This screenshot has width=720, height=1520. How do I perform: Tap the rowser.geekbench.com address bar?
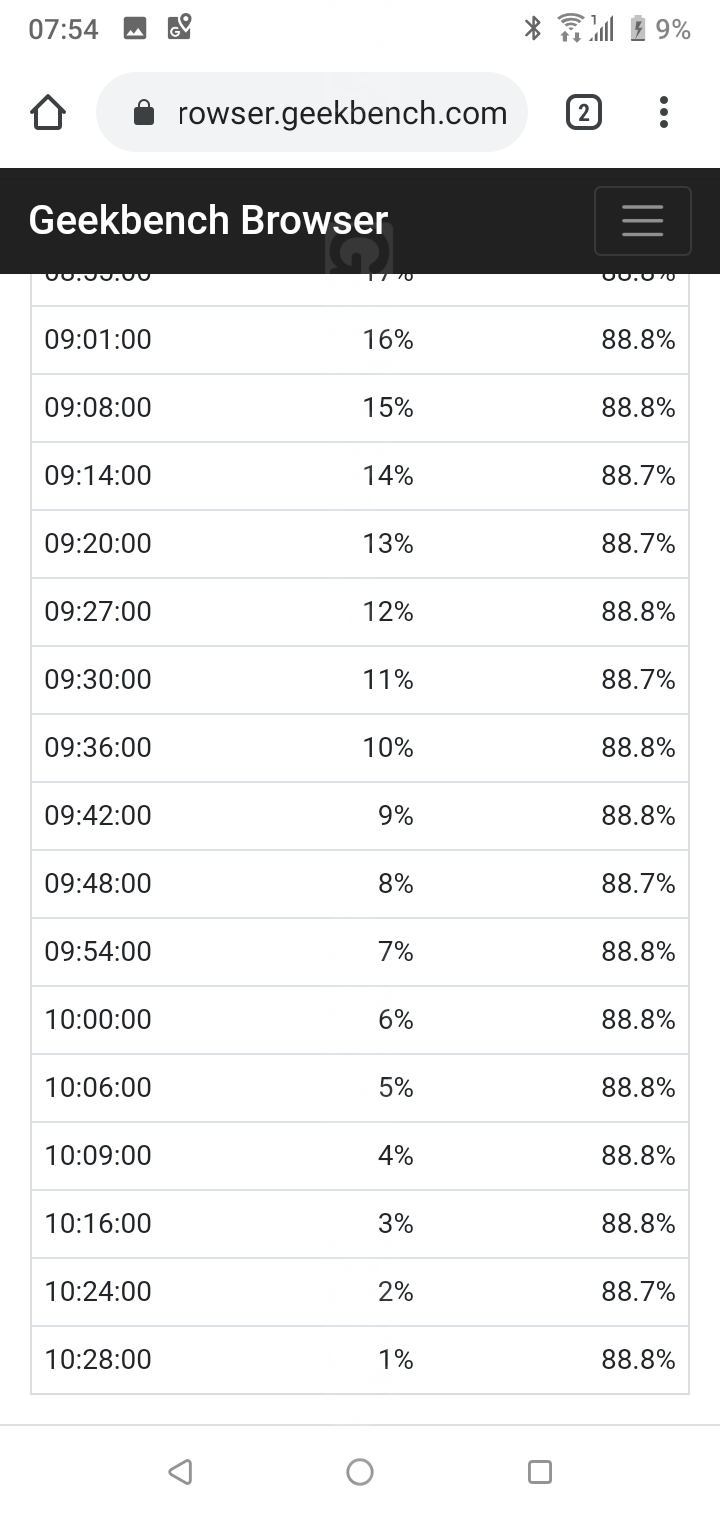coord(342,113)
